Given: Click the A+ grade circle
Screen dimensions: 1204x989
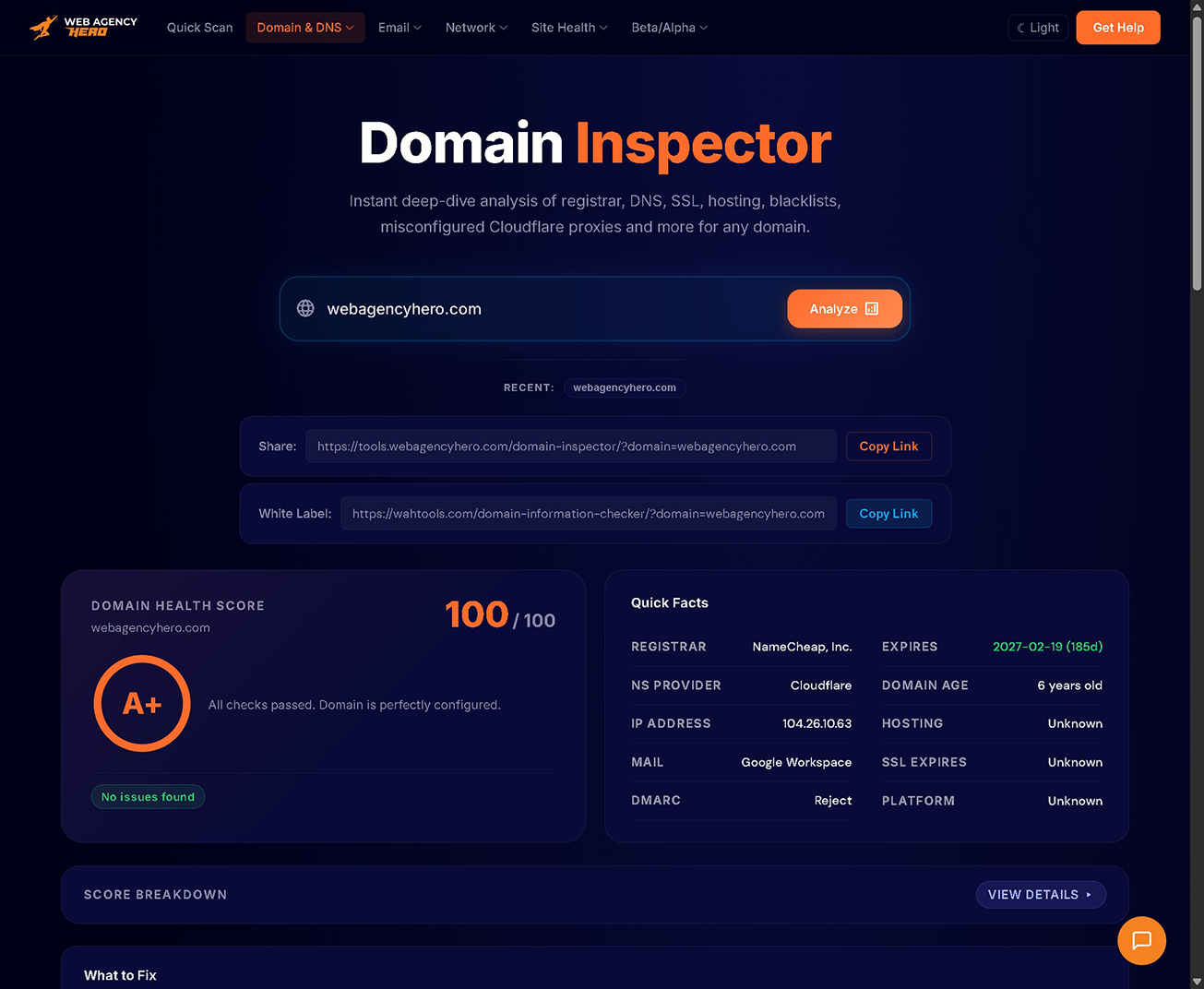Looking at the screenshot, I should click(x=142, y=704).
